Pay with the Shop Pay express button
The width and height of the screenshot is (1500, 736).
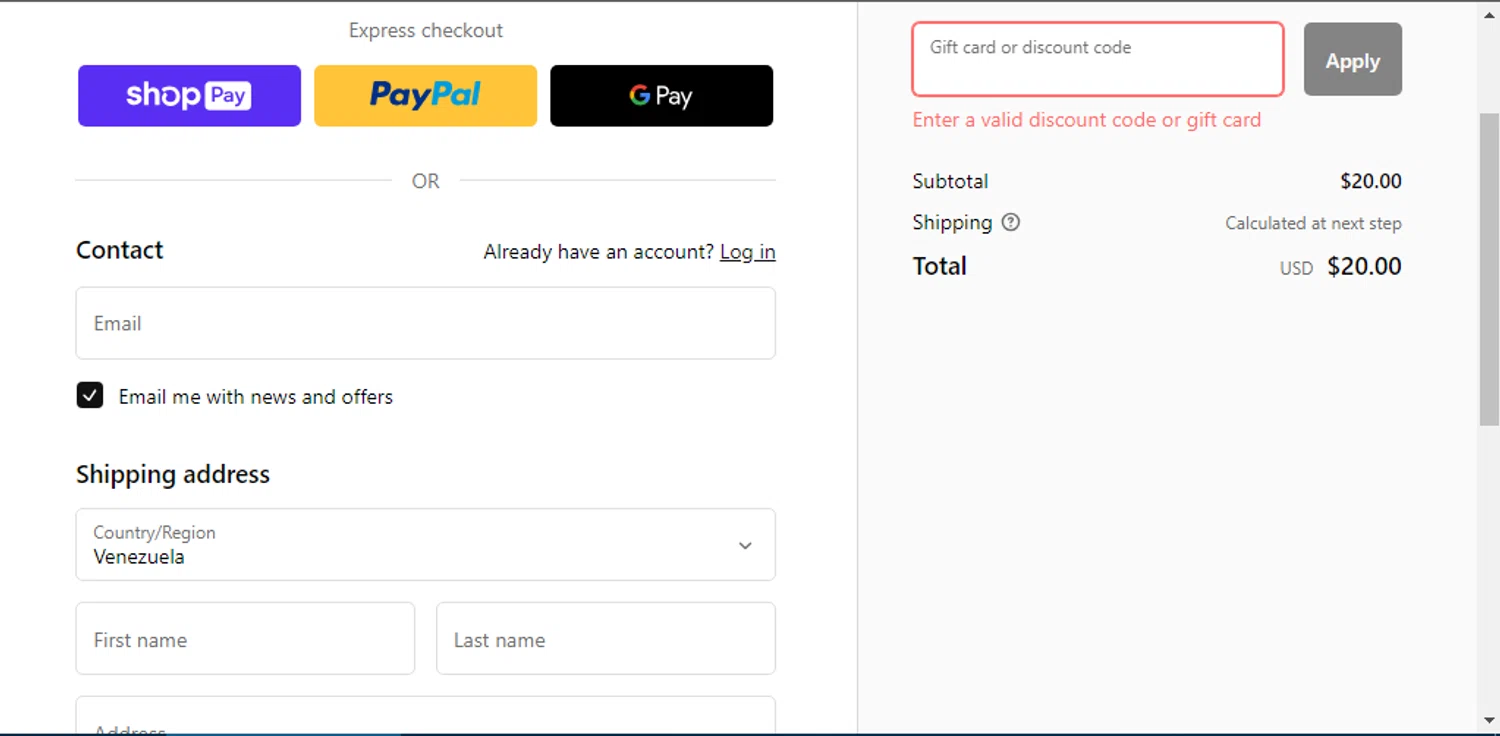pyautogui.click(x=189, y=96)
